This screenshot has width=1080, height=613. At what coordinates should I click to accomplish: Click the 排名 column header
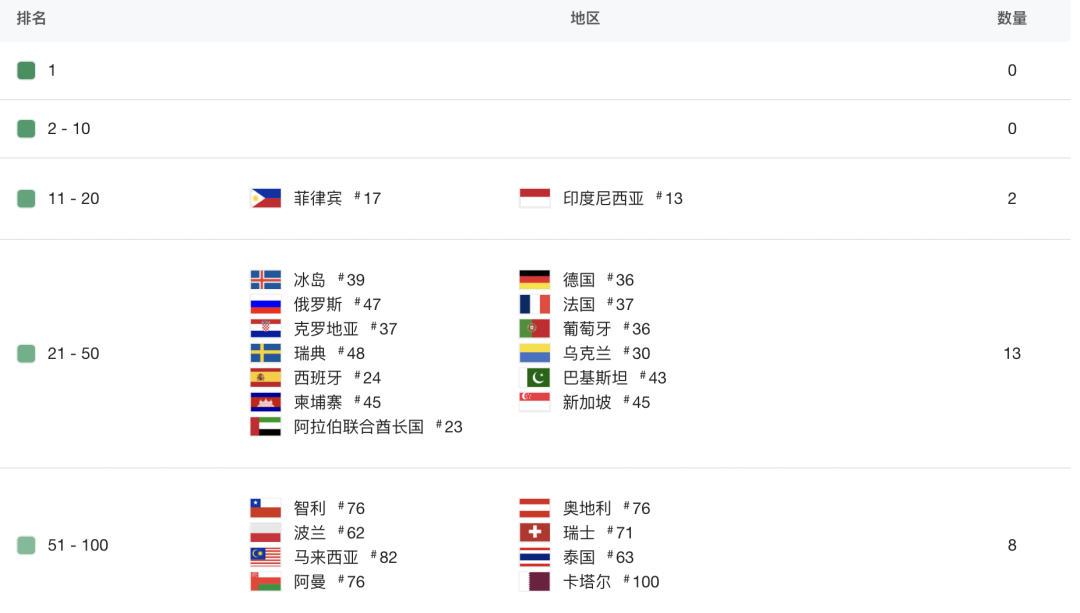pos(32,18)
